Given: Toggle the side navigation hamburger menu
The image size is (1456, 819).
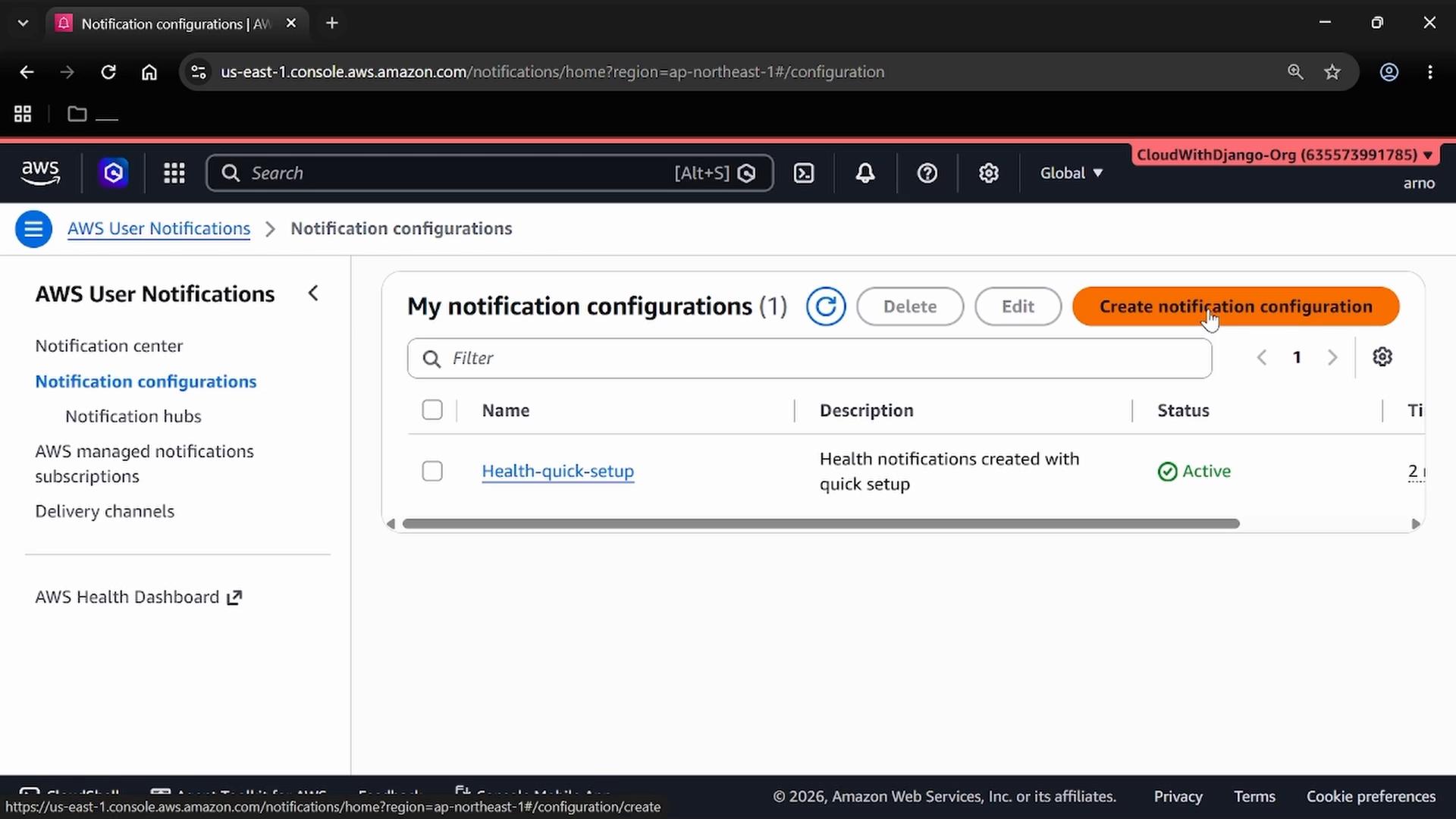Looking at the screenshot, I should (33, 228).
